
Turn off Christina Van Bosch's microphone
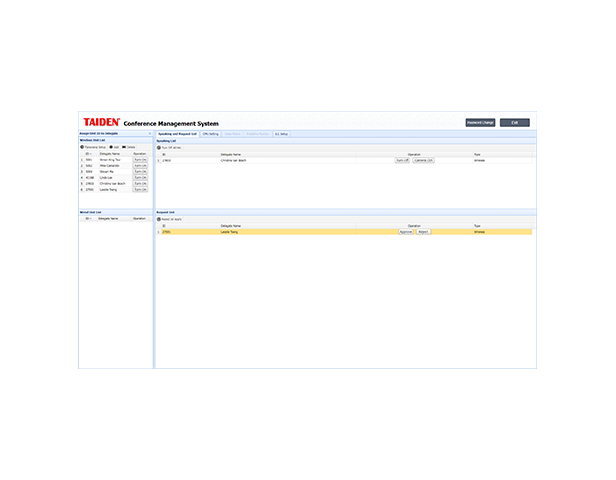[402, 160]
